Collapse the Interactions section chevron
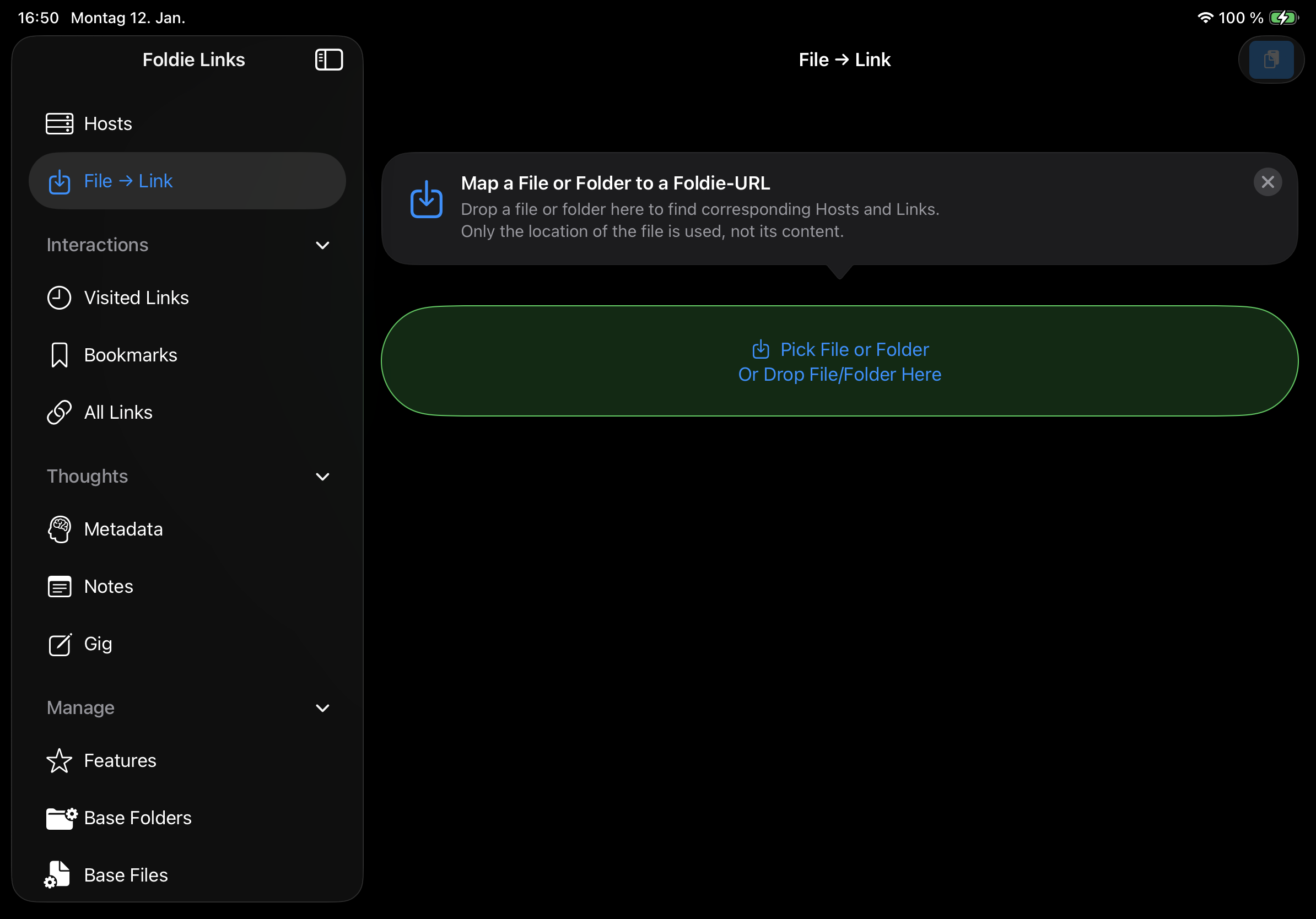Viewport: 1316px width, 919px height. (x=323, y=245)
